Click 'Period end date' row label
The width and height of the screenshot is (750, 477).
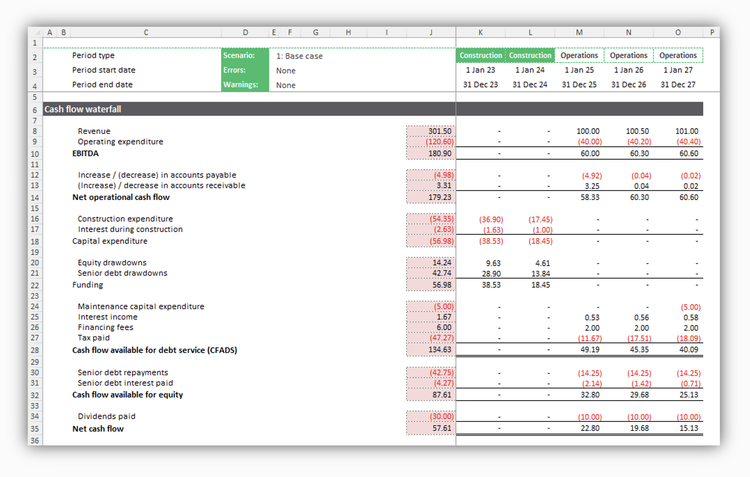102,85
